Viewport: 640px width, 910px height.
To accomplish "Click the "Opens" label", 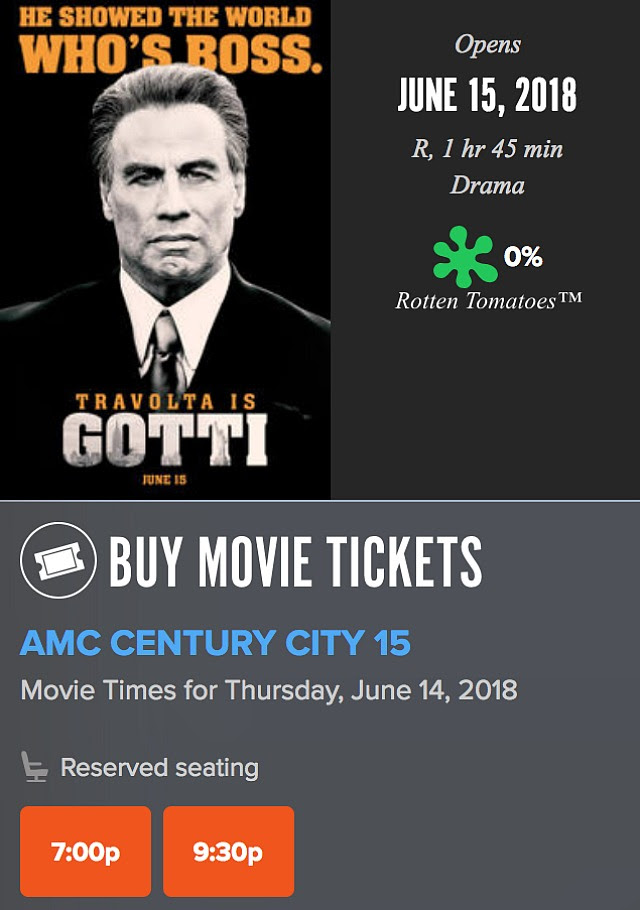I will [x=487, y=44].
